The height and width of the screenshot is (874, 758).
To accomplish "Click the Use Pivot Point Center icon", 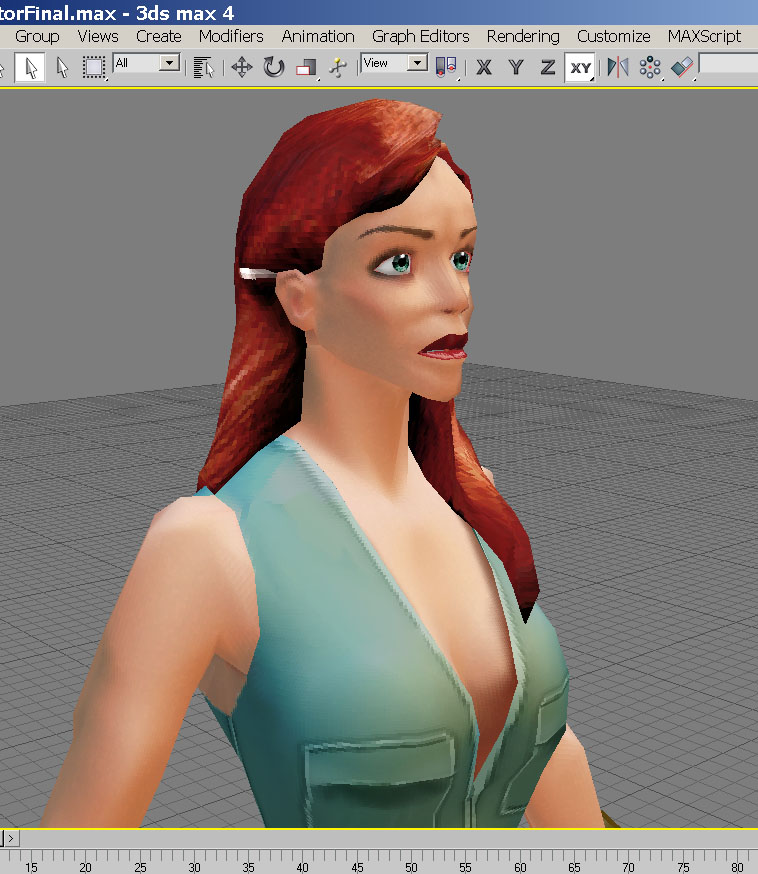I will (x=447, y=68).
